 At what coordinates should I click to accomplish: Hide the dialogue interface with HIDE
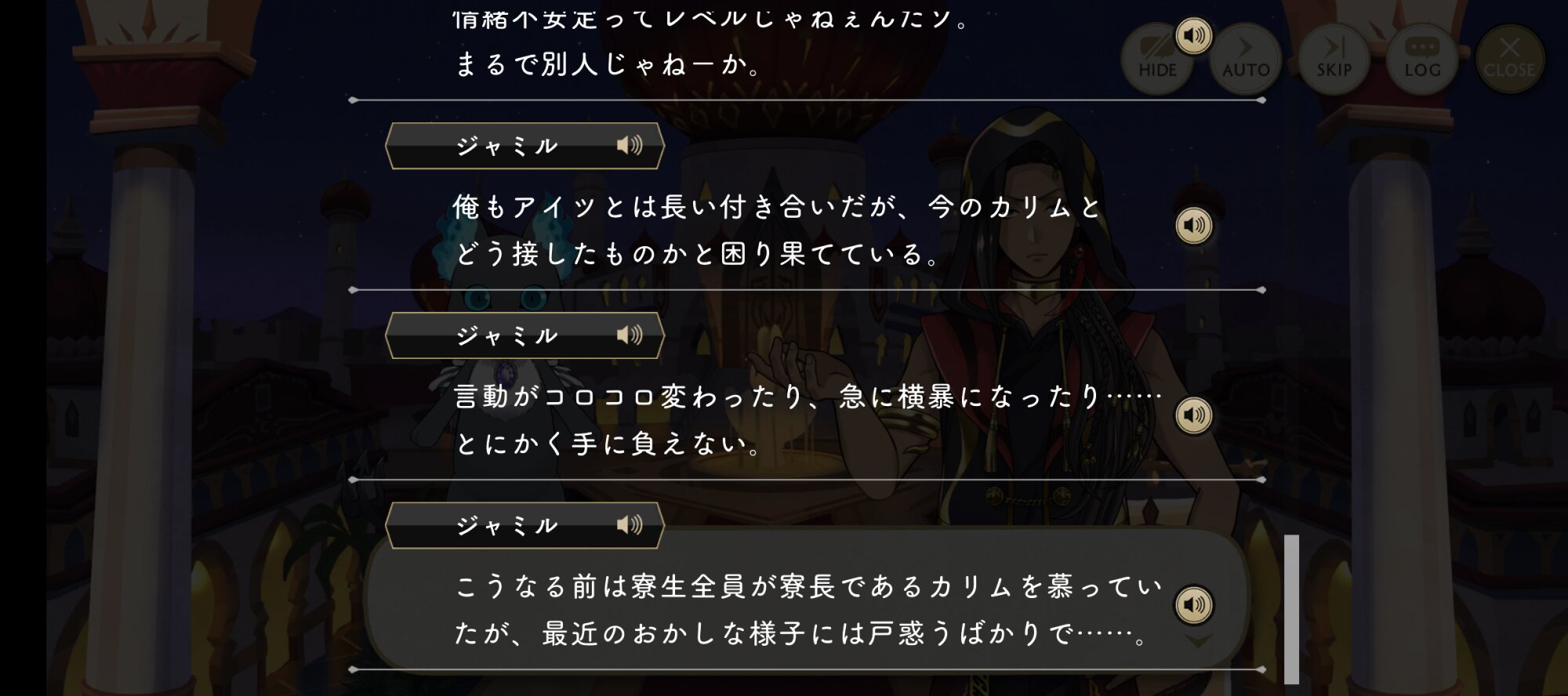click(1157, 59)
